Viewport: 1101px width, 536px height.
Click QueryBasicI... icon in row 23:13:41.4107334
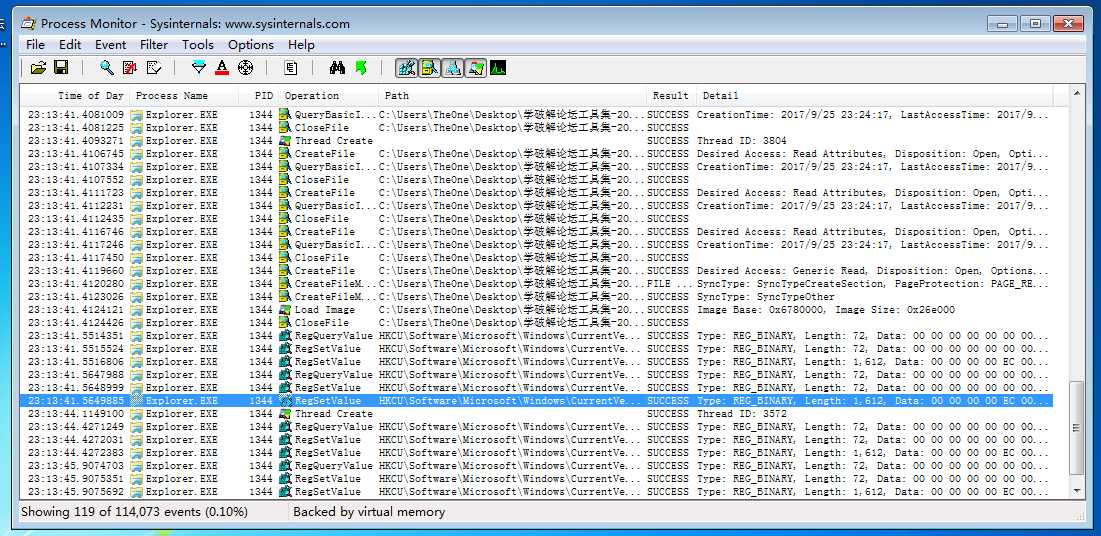click(284, 166)
